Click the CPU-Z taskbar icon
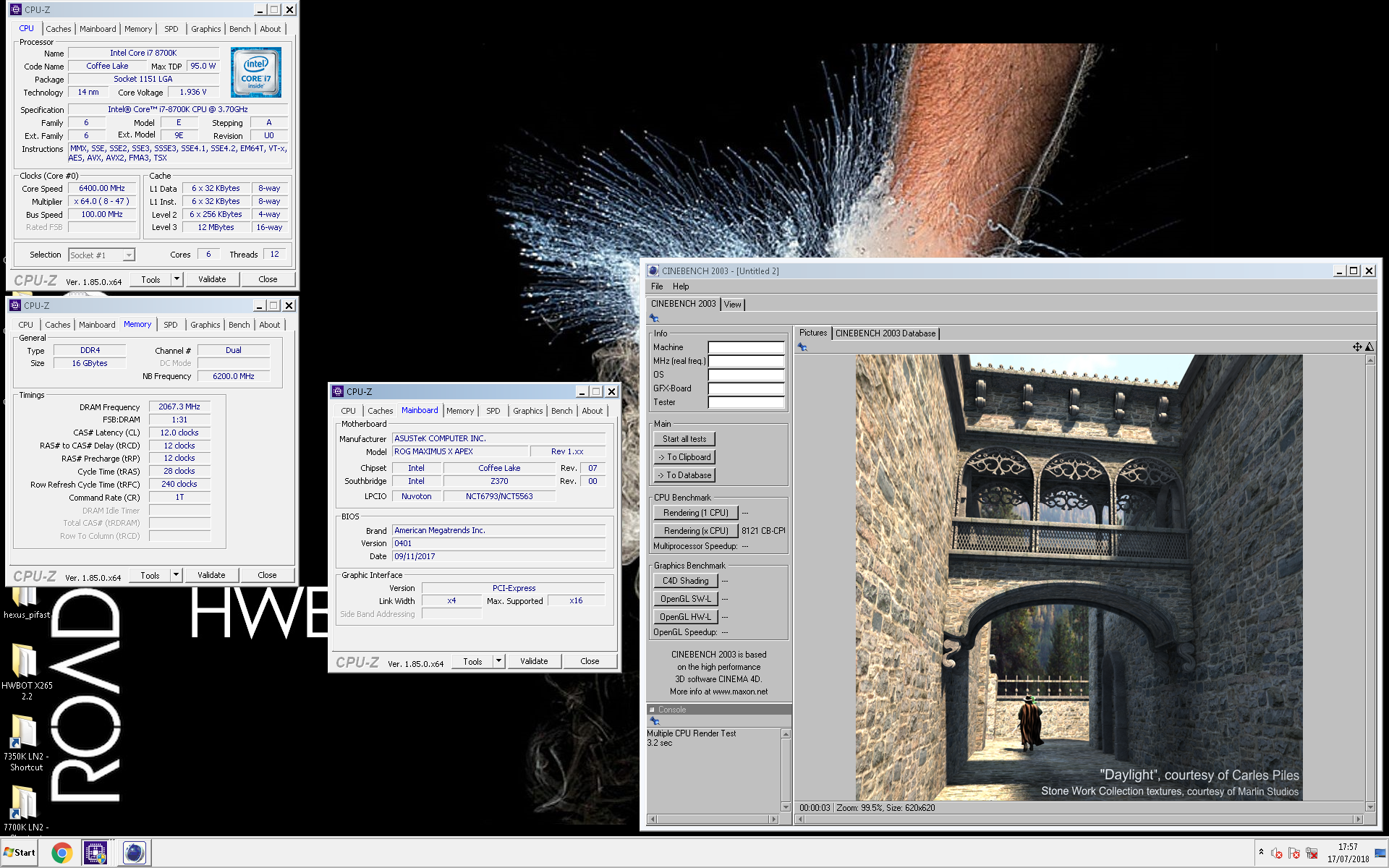Viewport: 1389px width, 868px height. coord(95,853)
